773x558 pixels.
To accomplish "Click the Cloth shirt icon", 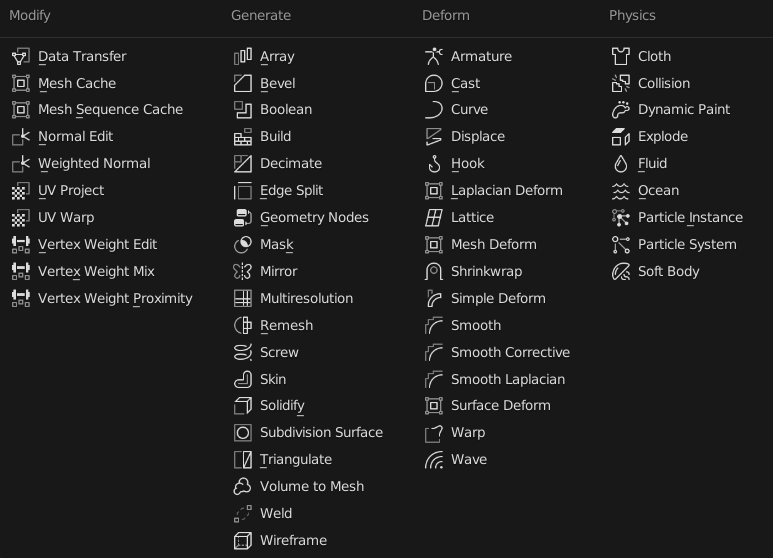I will (x=621, y=57).
